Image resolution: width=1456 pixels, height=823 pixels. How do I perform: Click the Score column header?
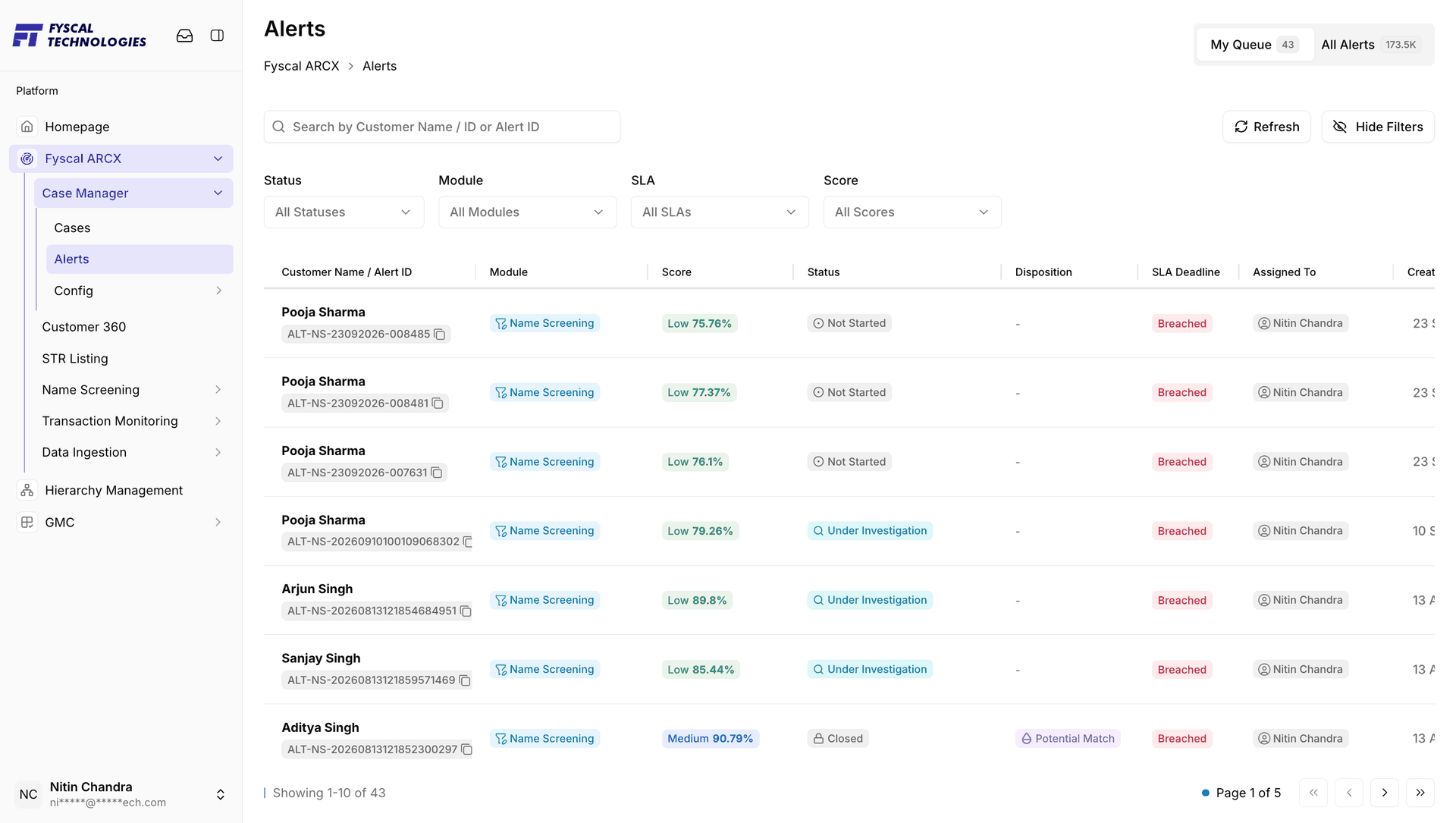pyautogui.click(x=676, y=272)
